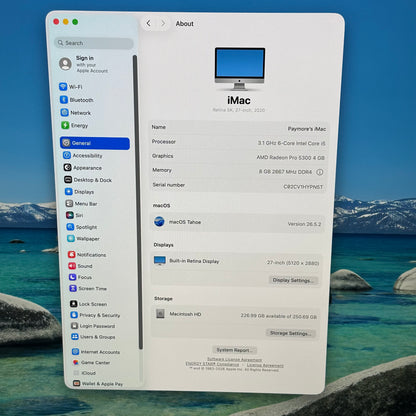Click the sidebar vertical scrollbar
416x416 pixels.
[x=138, y=202]
